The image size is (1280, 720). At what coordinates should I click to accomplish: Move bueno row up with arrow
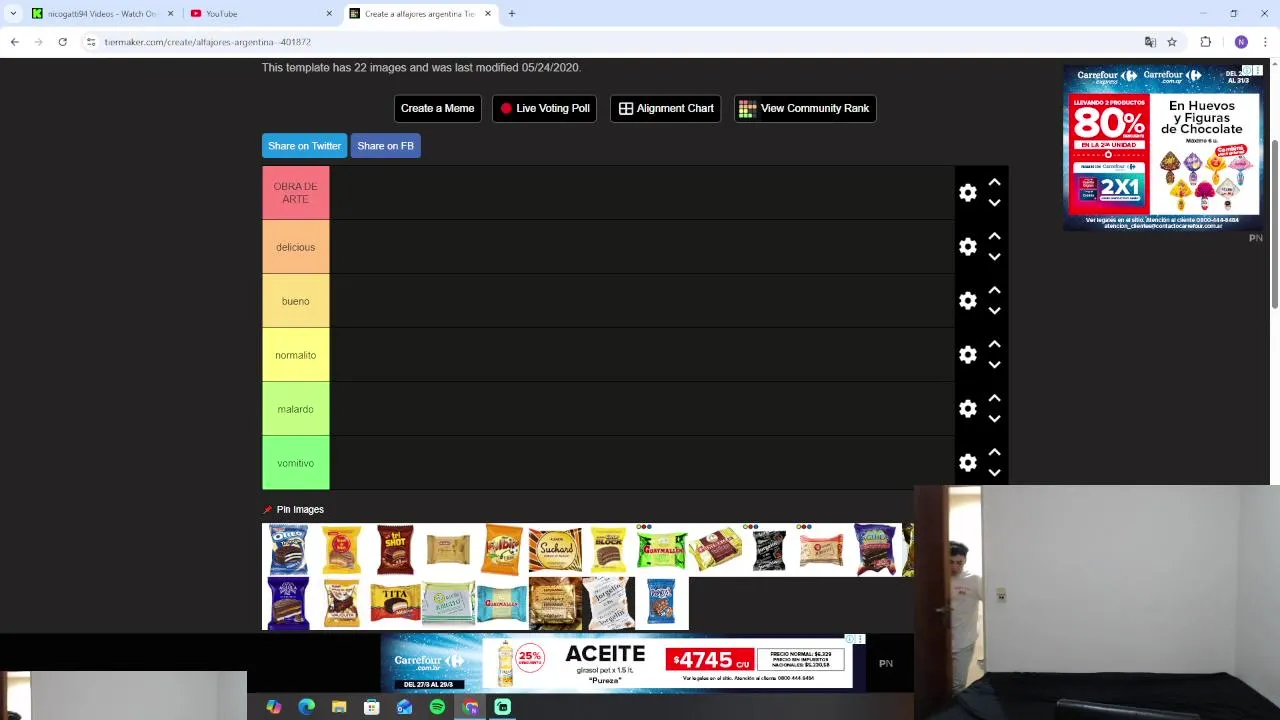click(994, 290)
